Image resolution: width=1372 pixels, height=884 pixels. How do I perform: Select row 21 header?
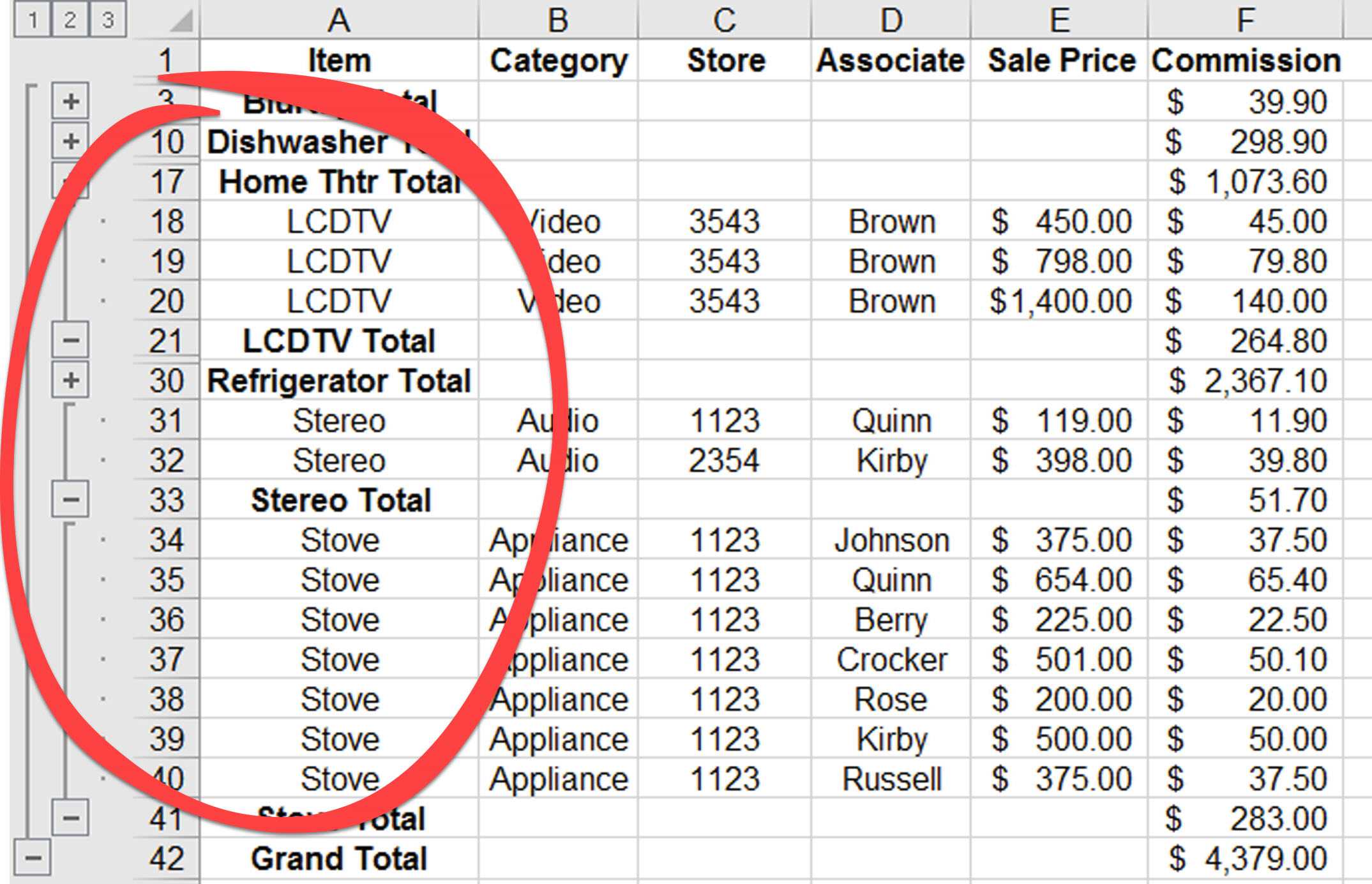click(166, 340)
